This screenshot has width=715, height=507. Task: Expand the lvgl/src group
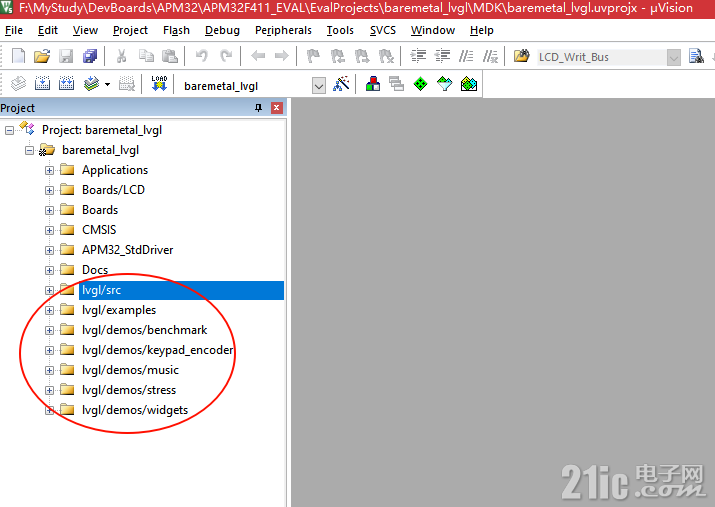[49, 290]
